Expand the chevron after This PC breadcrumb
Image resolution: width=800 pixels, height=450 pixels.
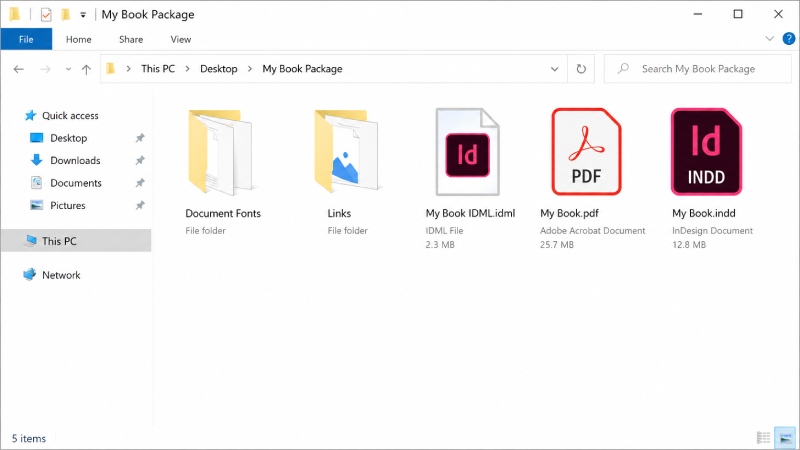click(188, 69)
